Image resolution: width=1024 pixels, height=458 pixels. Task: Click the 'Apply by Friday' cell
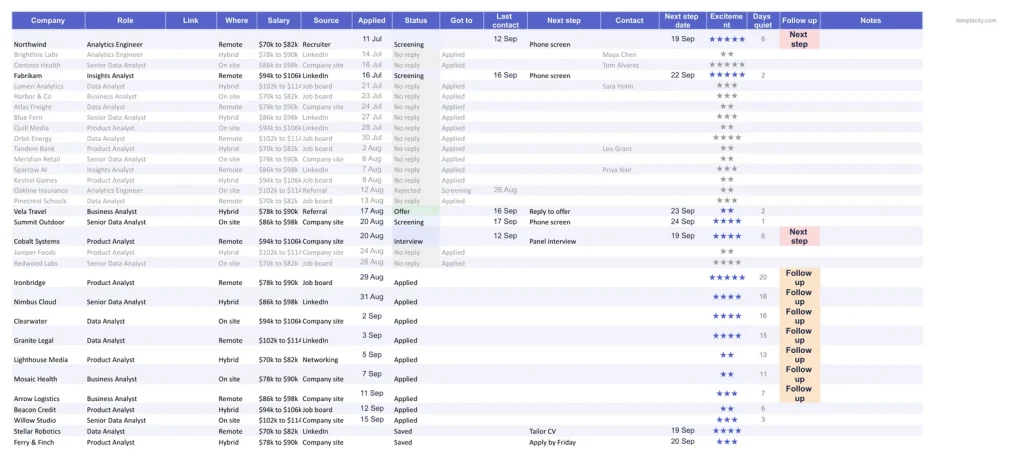[564, 442]
